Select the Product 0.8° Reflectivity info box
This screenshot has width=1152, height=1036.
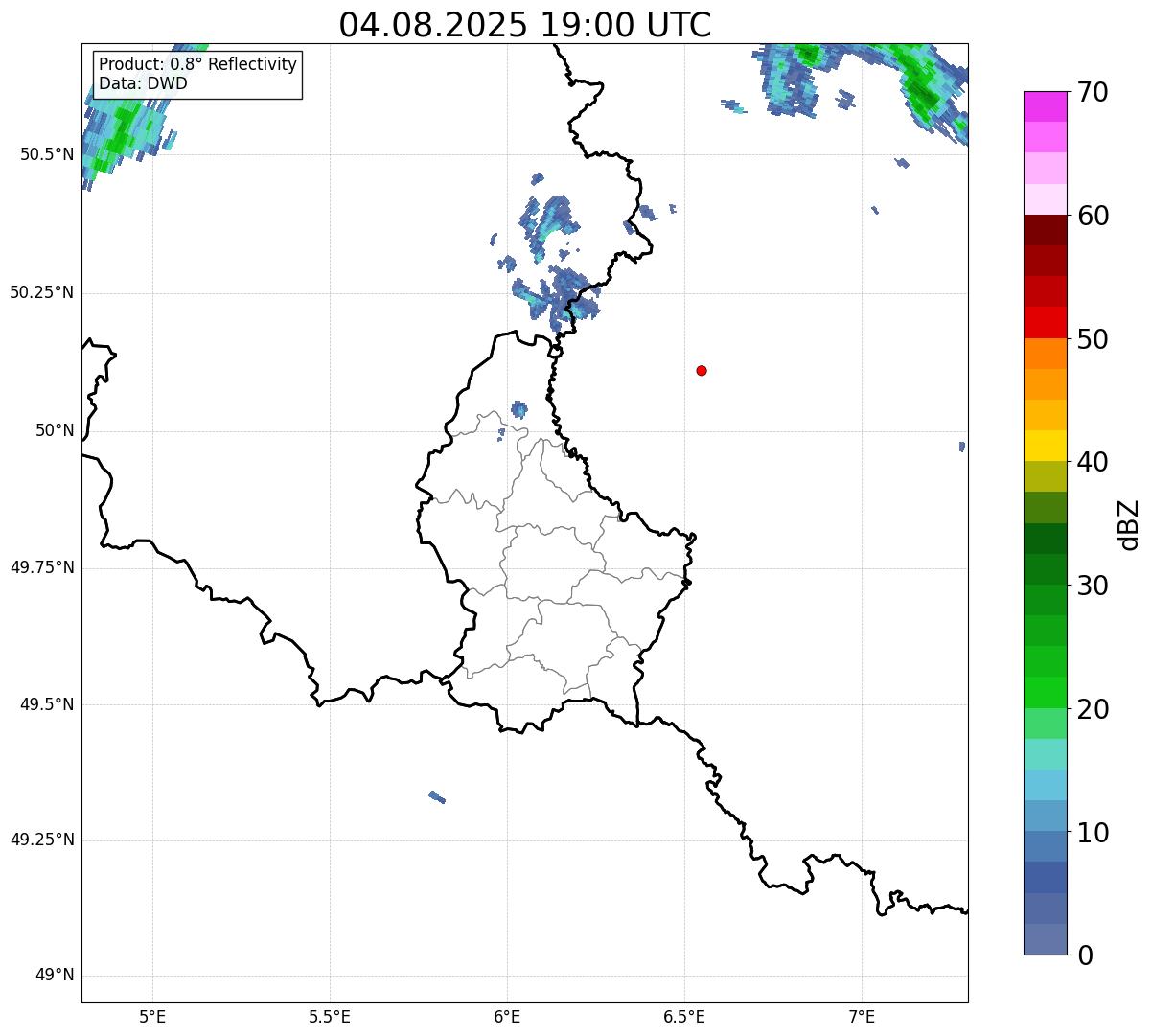pyautogui.click(x=197, y=75)
